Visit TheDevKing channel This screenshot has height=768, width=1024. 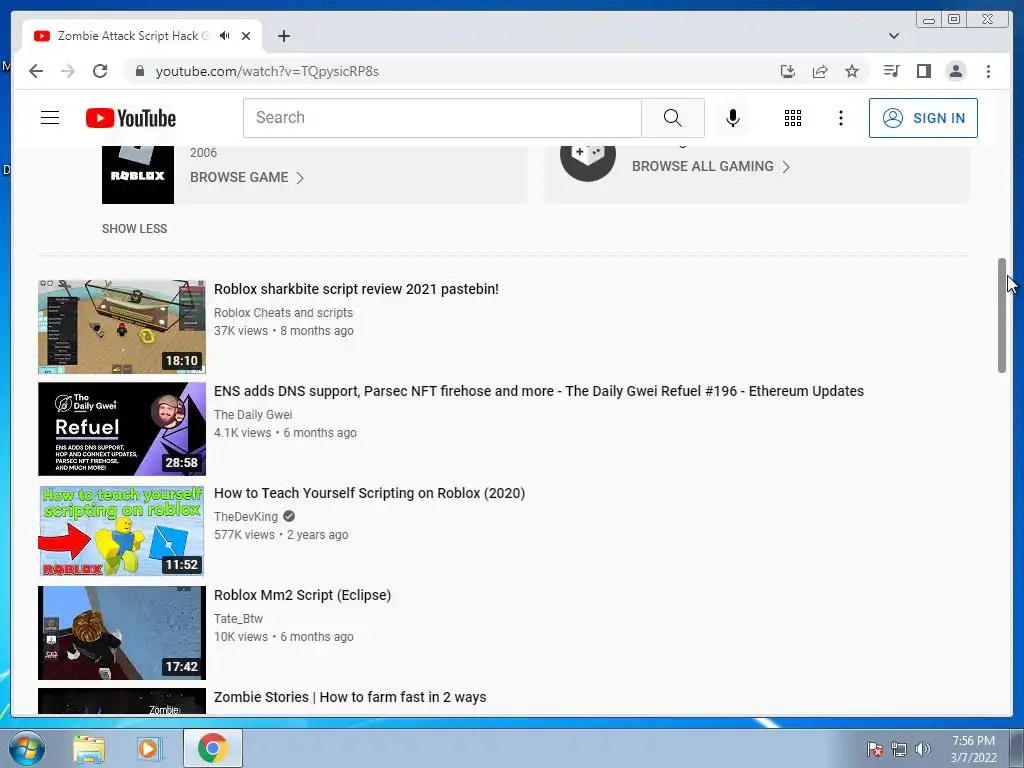[246, 517]
